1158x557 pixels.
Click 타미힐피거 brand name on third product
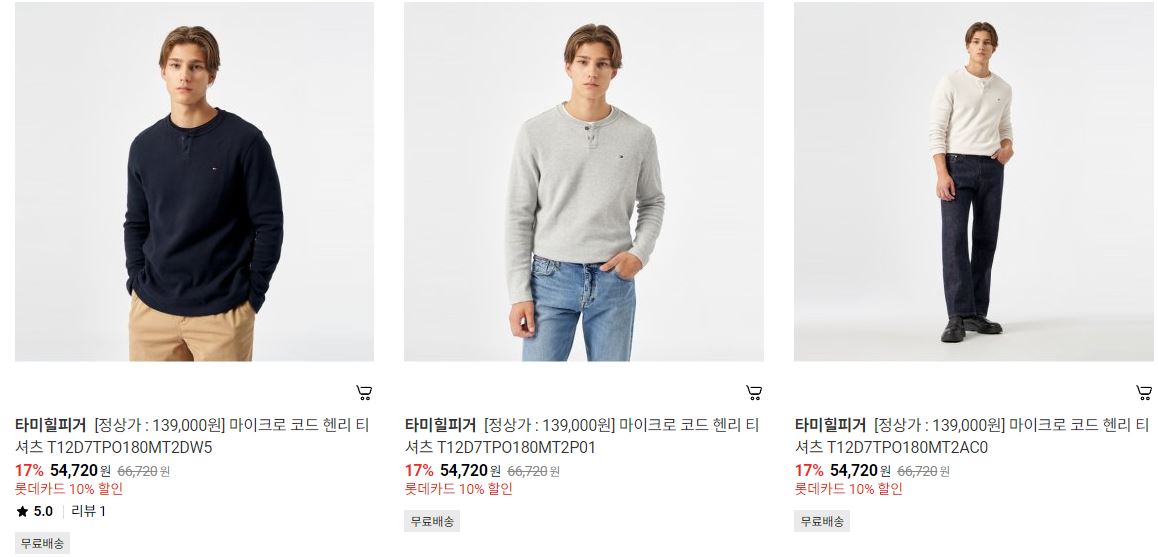[x=830, y=426]
